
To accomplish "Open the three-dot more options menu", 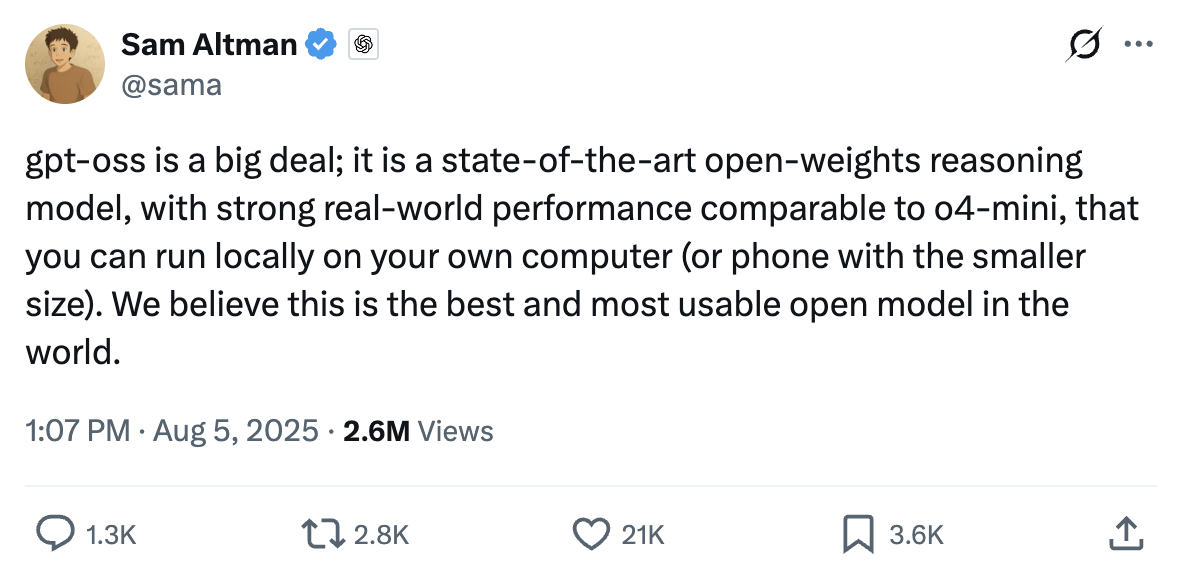I will (x=1139, y=44).
